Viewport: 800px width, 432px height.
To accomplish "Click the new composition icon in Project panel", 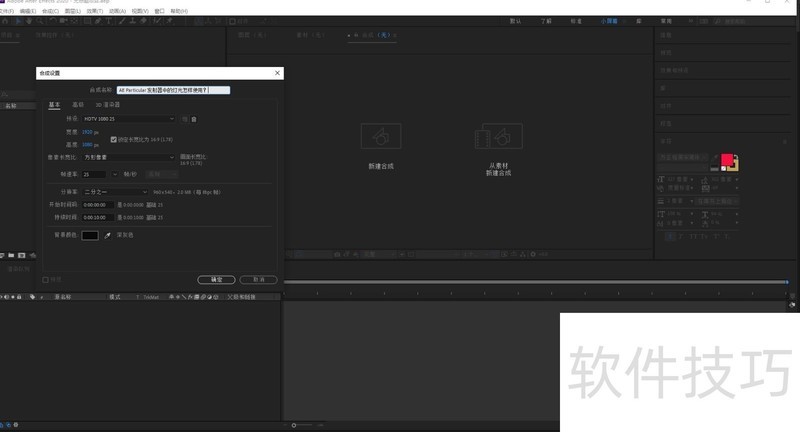I will [21, 255].
